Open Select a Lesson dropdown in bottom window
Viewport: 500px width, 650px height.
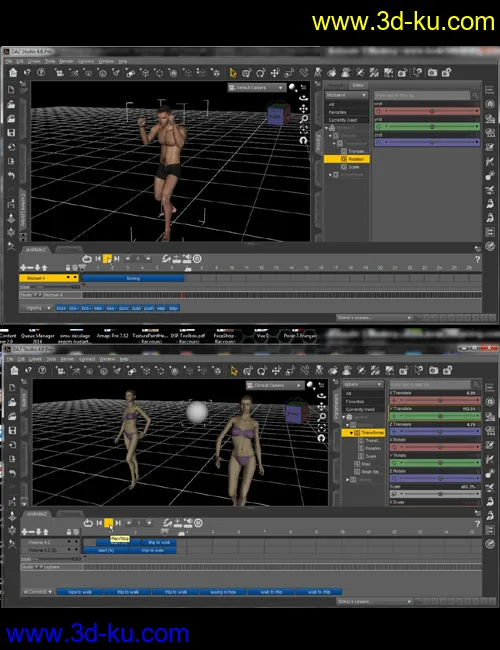[374, 601]
